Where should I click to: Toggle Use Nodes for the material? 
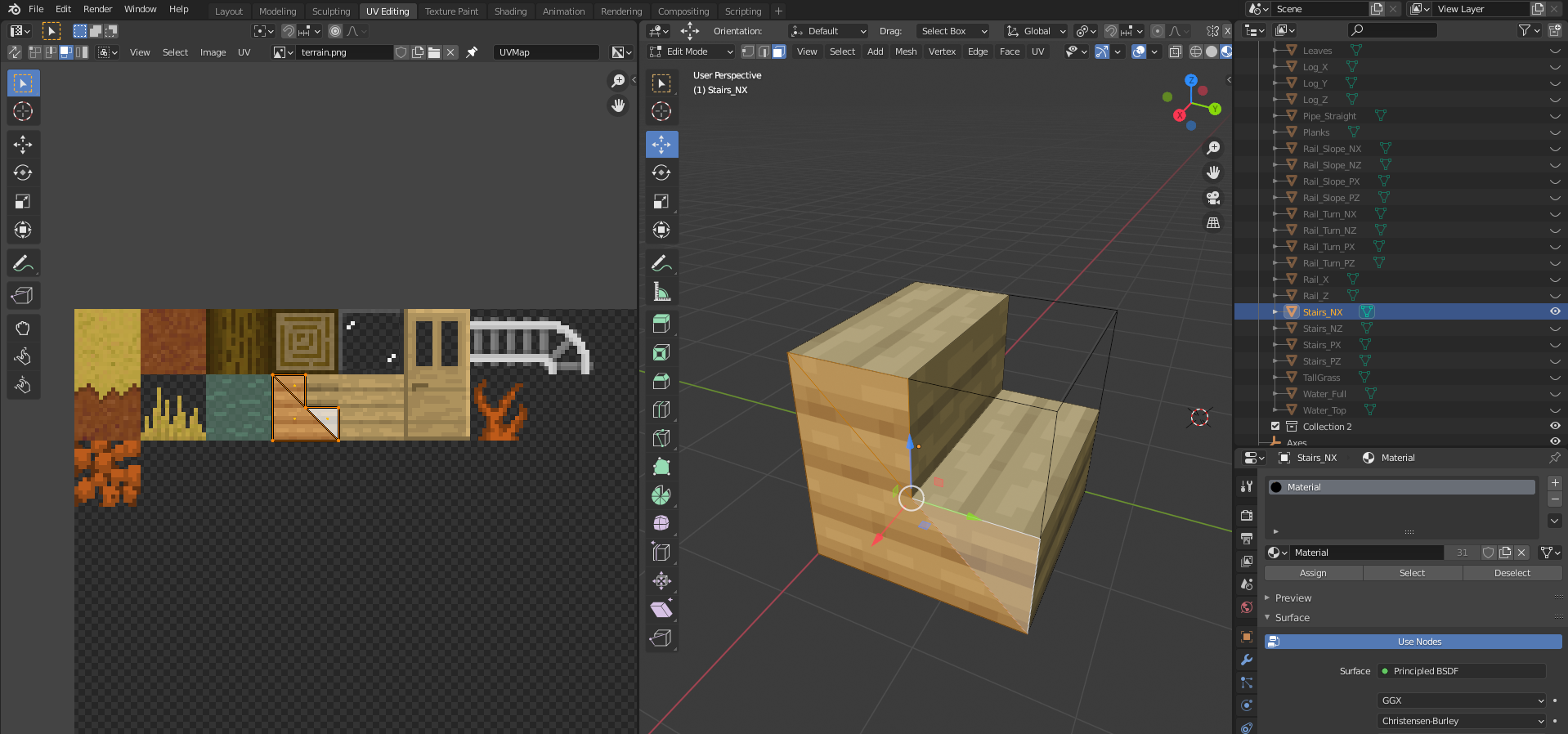(x=1413, y=642)
